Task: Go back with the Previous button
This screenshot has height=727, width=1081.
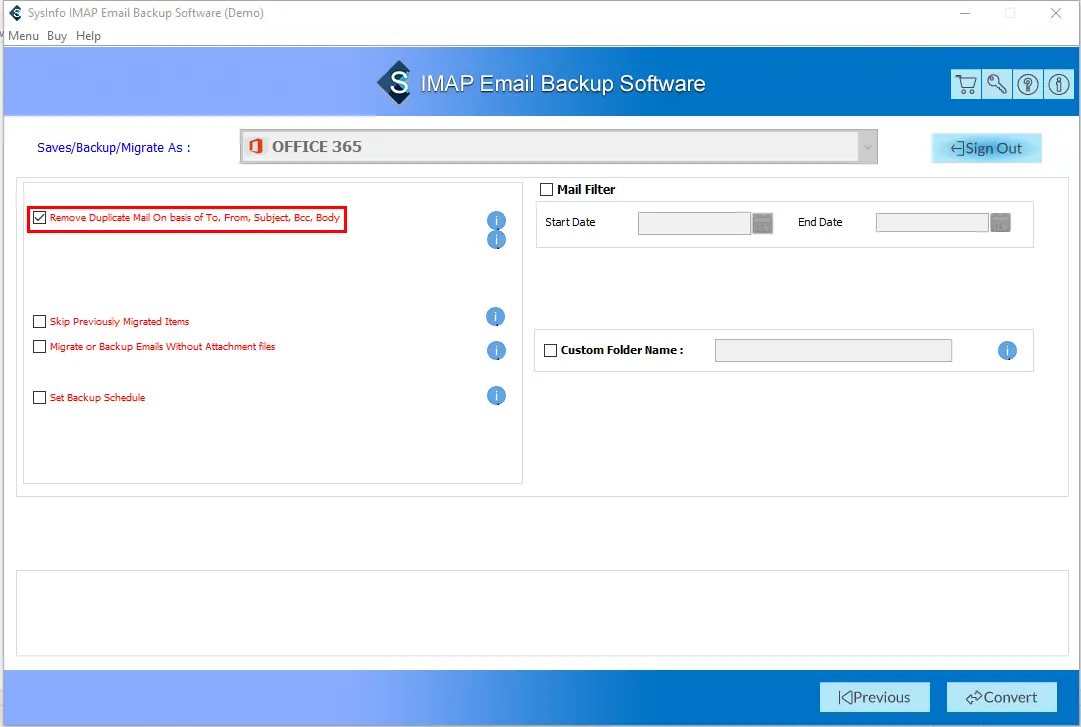Action: (x=875, y=697)
